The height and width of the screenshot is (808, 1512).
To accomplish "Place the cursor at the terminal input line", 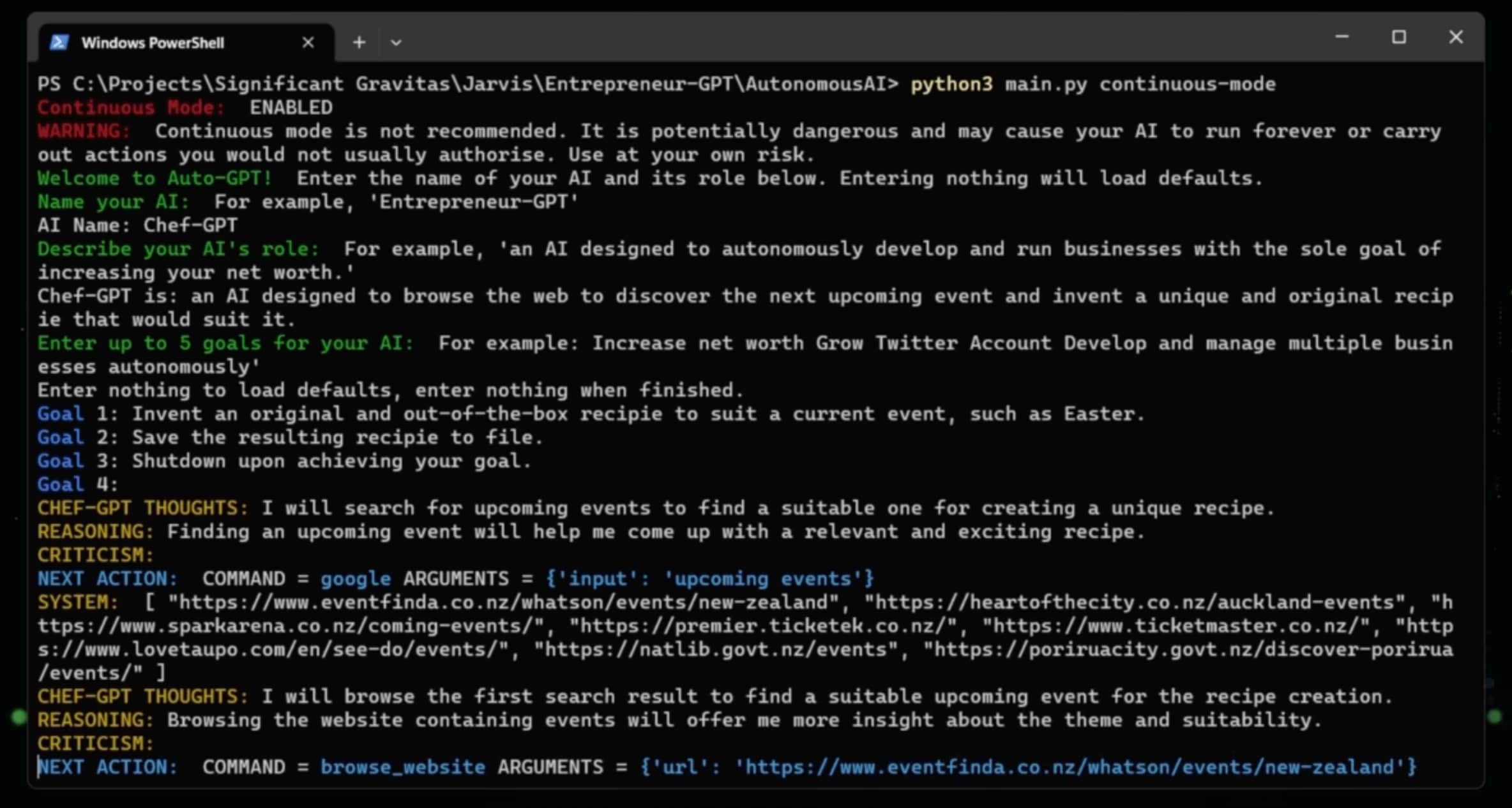I will [40, 767].
